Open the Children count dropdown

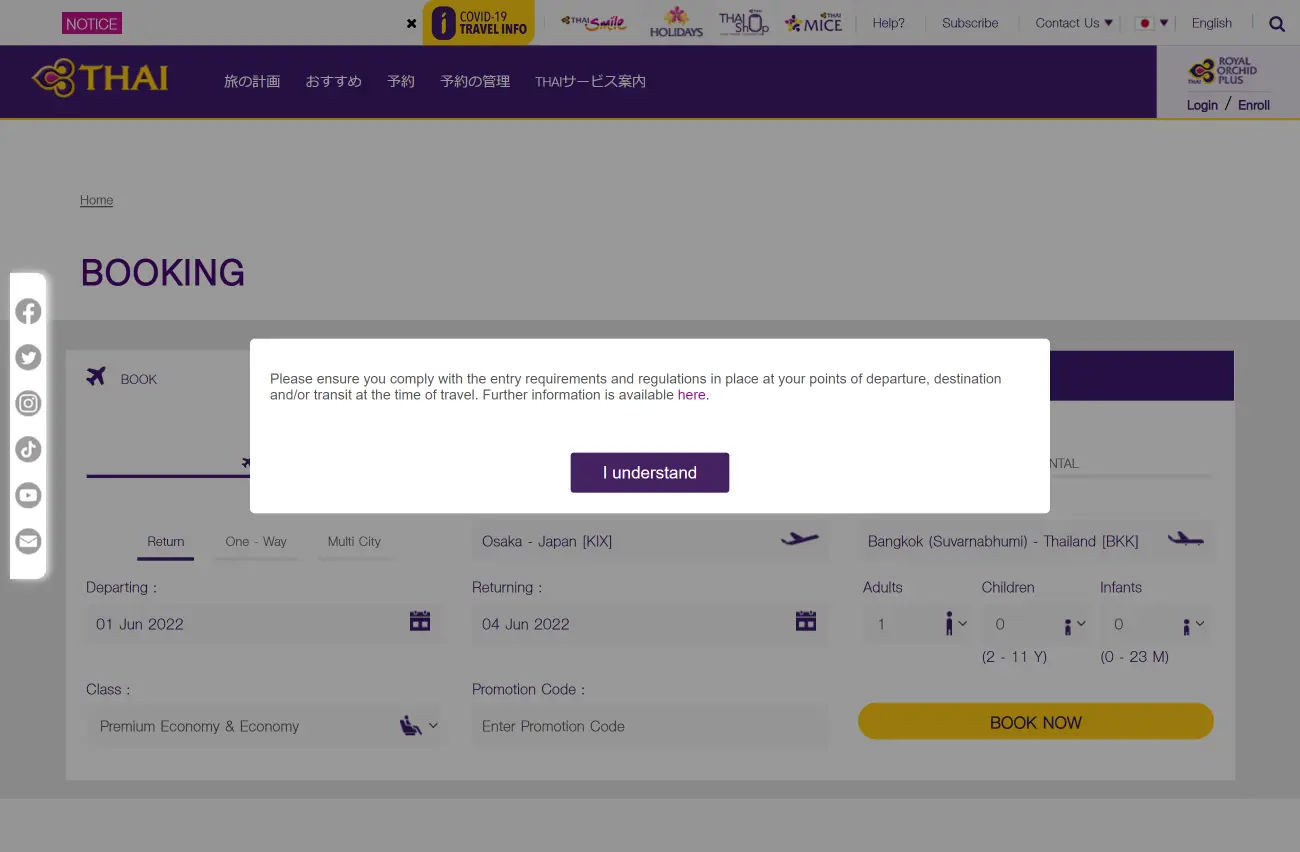(1036, 624)
